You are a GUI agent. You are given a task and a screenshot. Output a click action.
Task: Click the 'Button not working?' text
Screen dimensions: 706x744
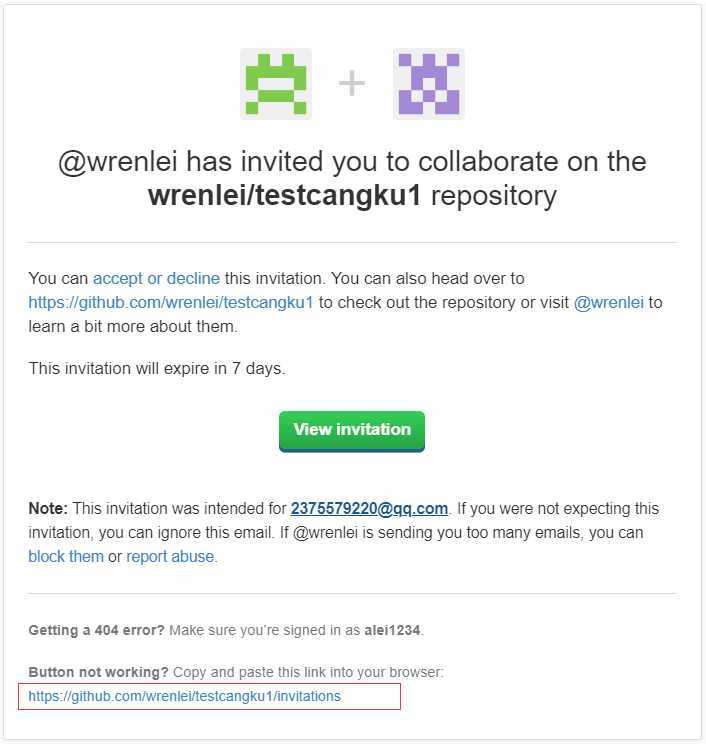(x=98, y=672)
